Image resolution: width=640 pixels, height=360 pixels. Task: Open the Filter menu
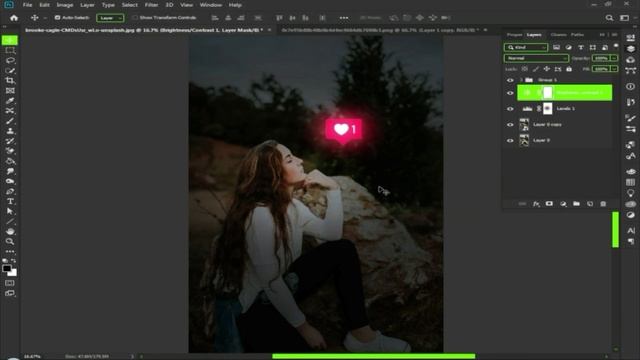pos(151,5)
